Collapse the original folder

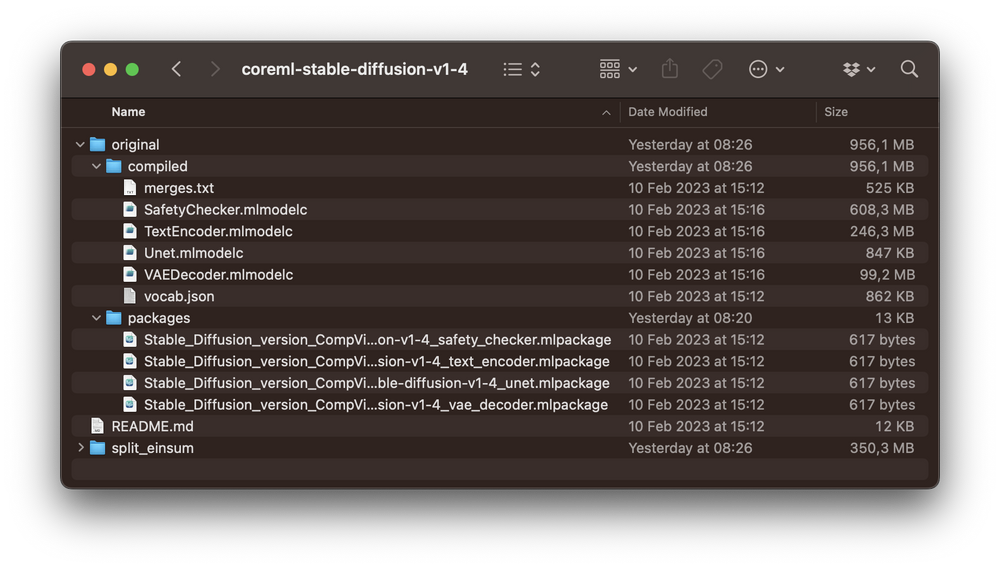tap(80, 145)
